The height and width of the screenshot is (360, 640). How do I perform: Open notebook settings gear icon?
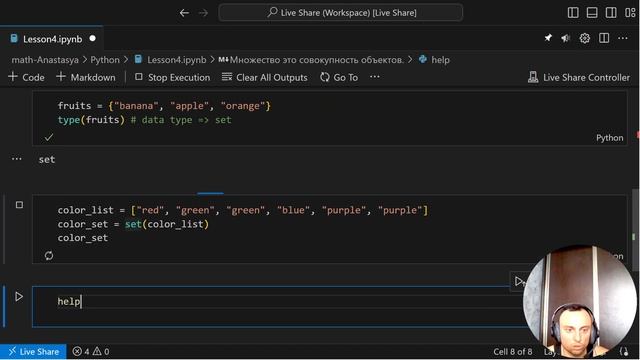(584, 38)
